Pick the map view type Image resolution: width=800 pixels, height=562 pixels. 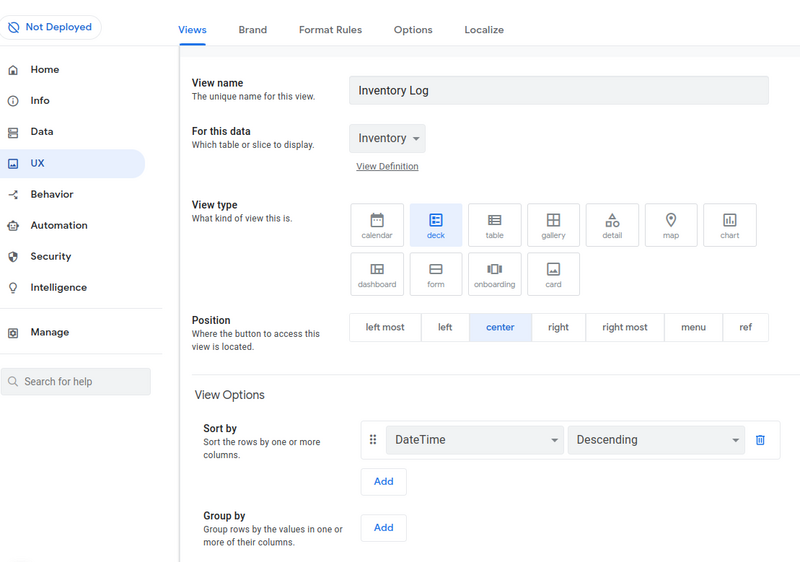click(671, 225)
